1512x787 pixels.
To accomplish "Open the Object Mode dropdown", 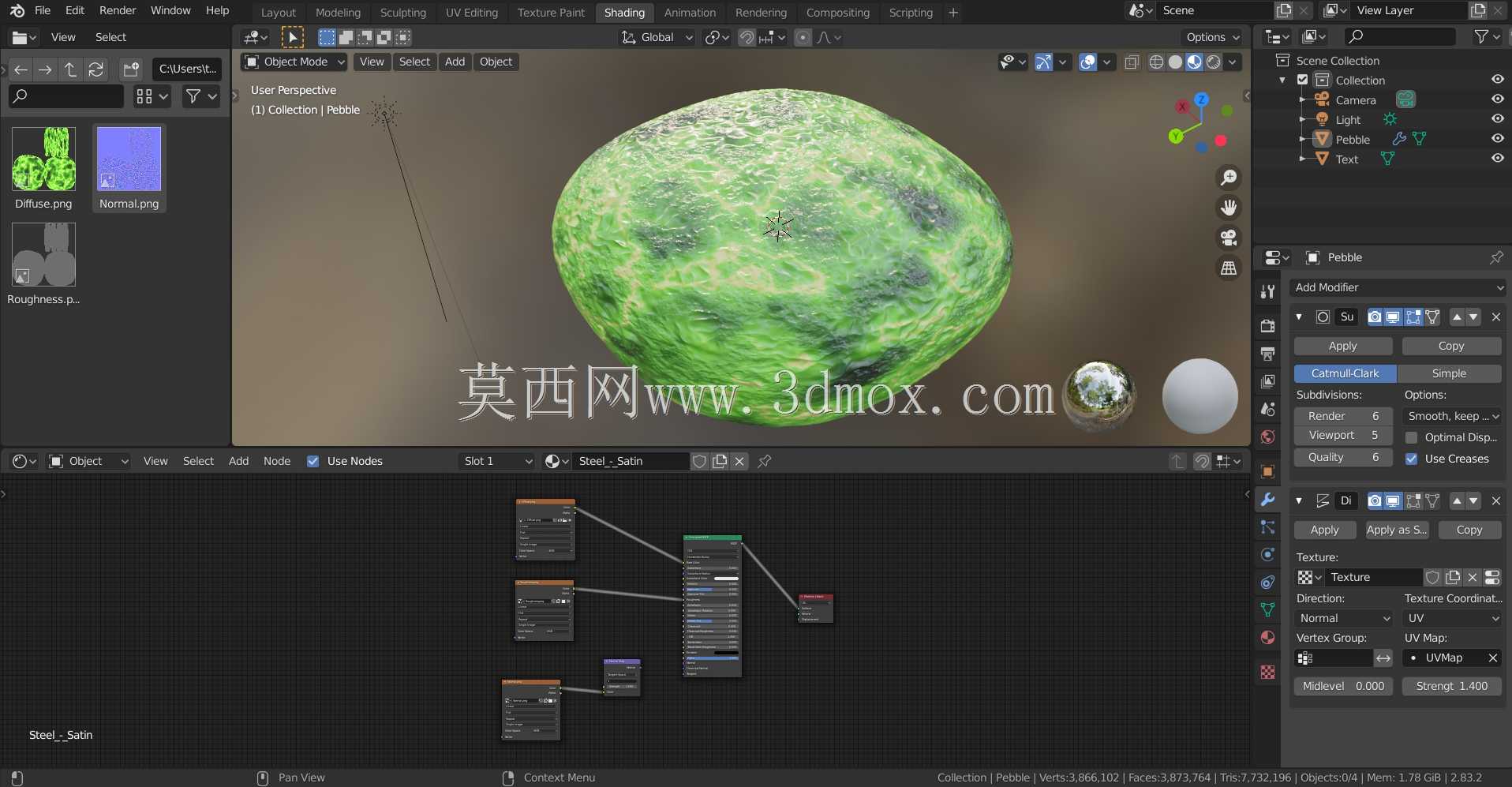I will coord(294,62).
